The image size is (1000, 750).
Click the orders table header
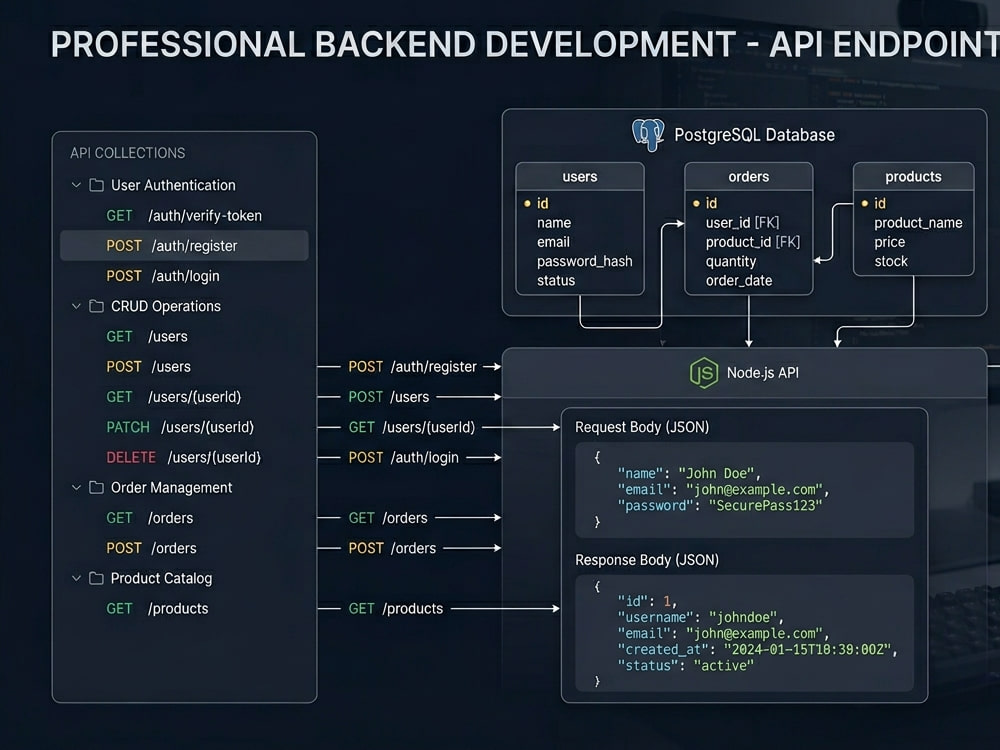pos(749,177)
